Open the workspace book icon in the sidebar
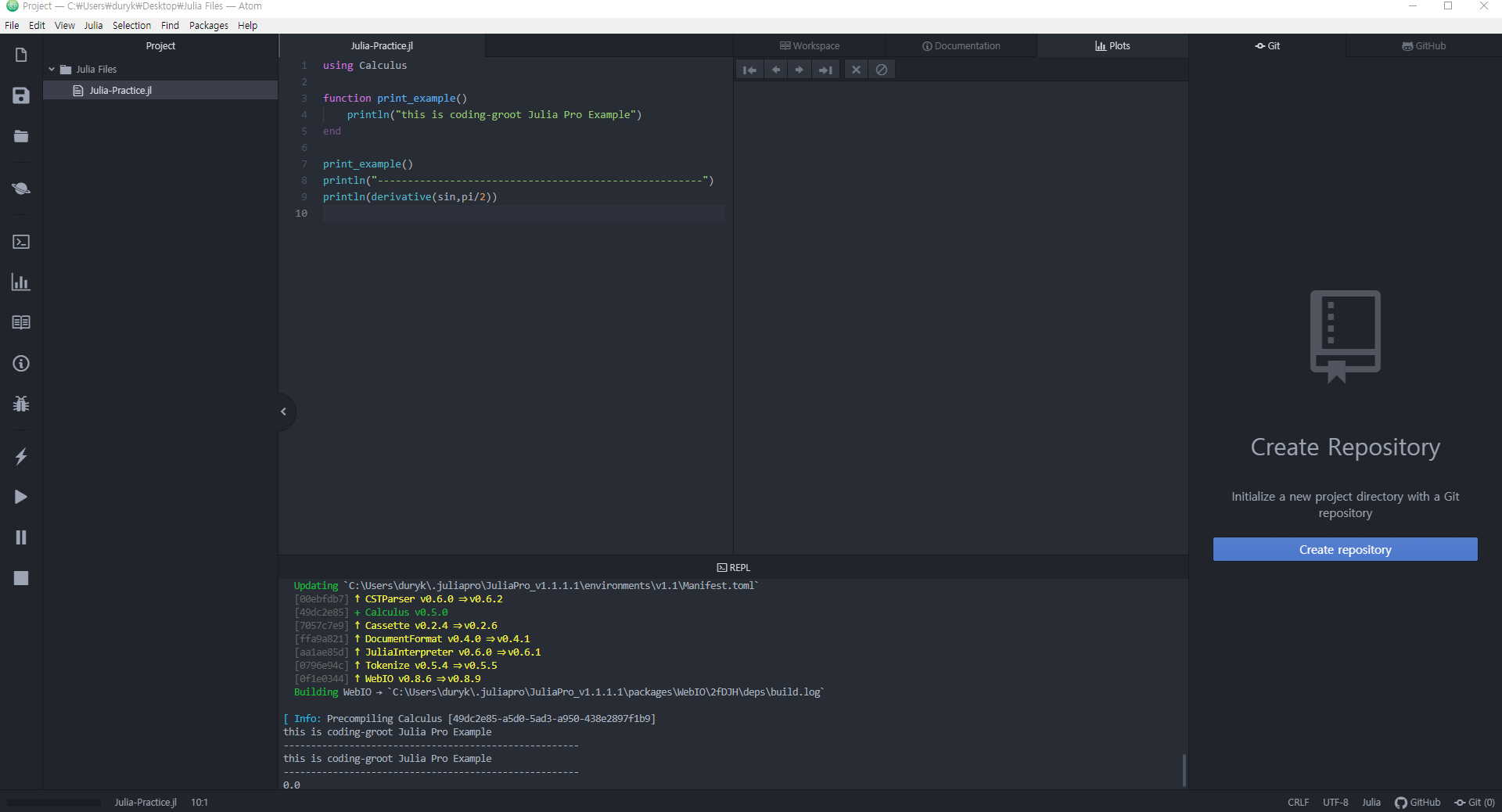Screen dimensions: 1502x812 click(21, 323)
